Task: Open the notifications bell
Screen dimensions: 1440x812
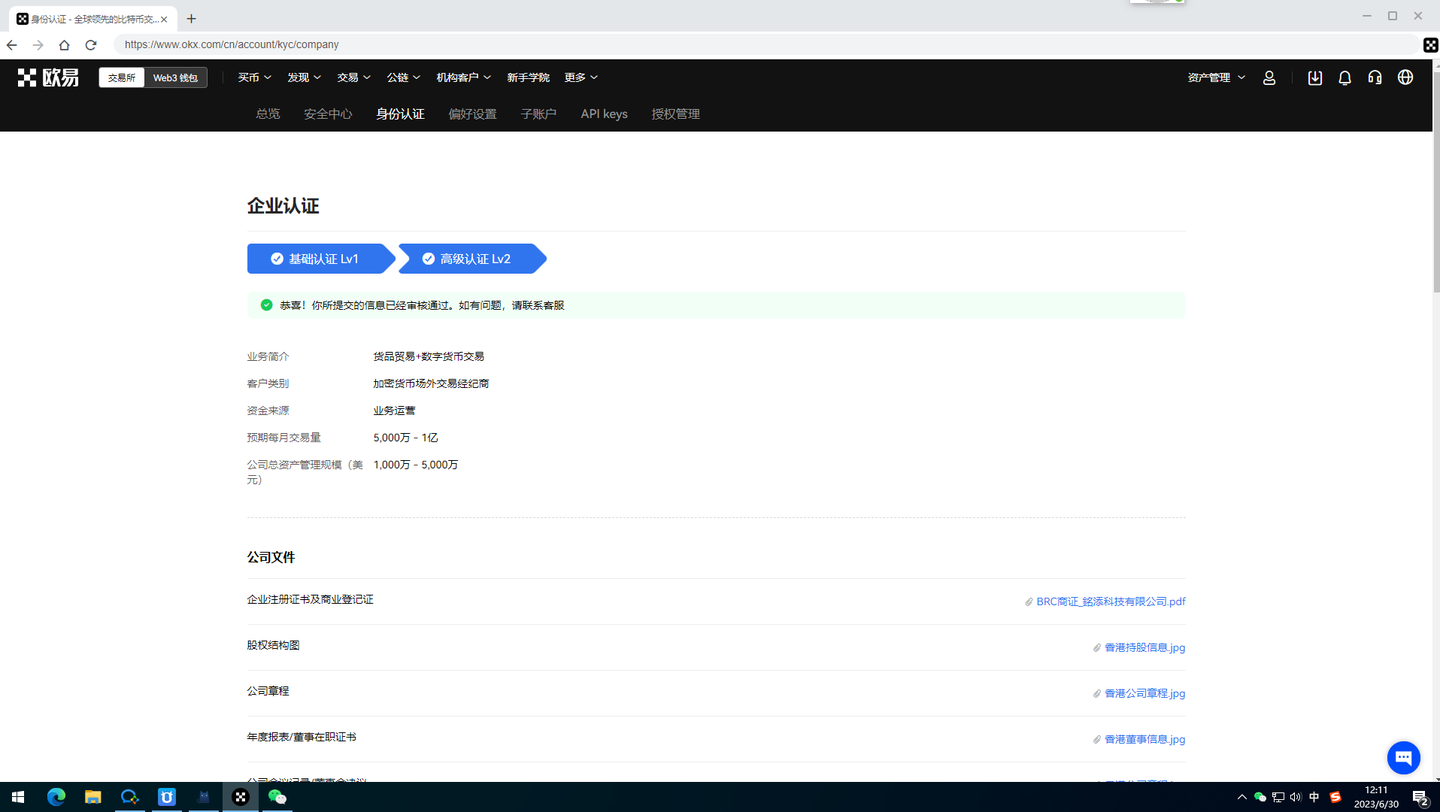Action: tap(1345, 77)
